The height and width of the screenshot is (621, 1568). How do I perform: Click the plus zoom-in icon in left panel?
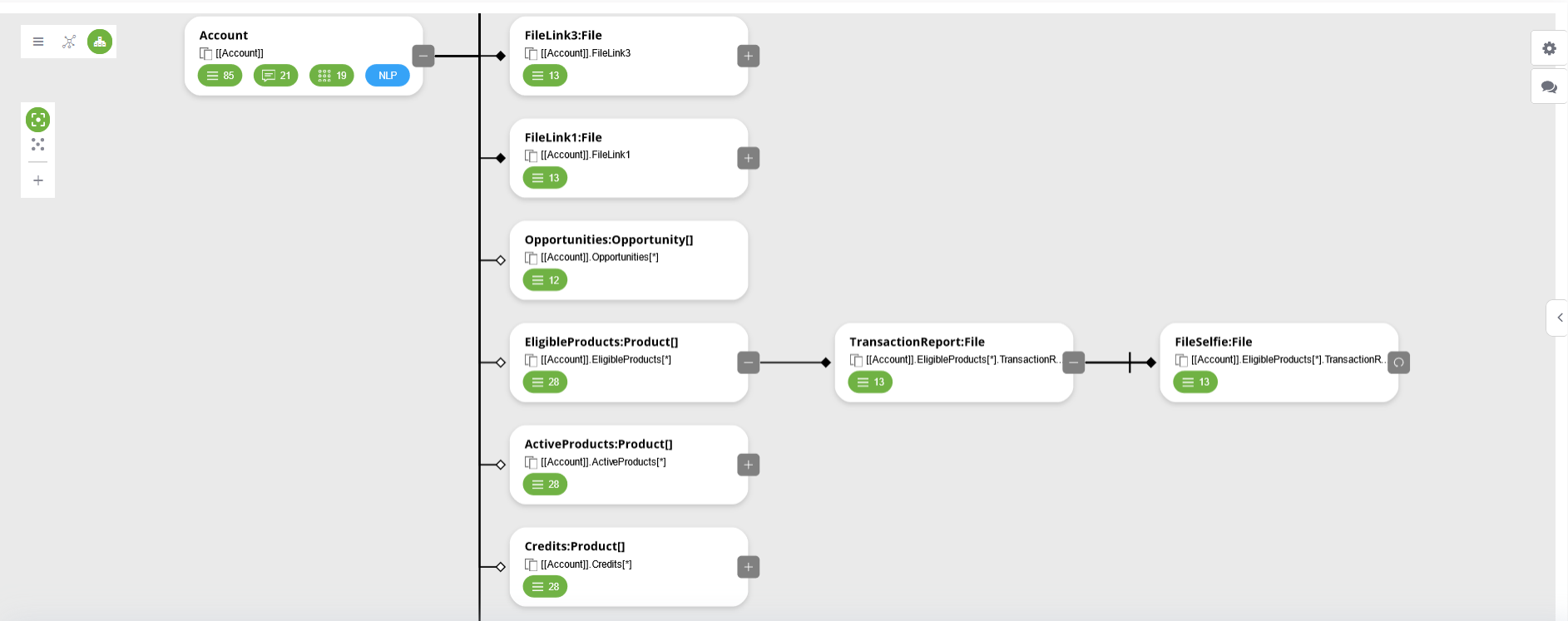click(x=38, y=180)
